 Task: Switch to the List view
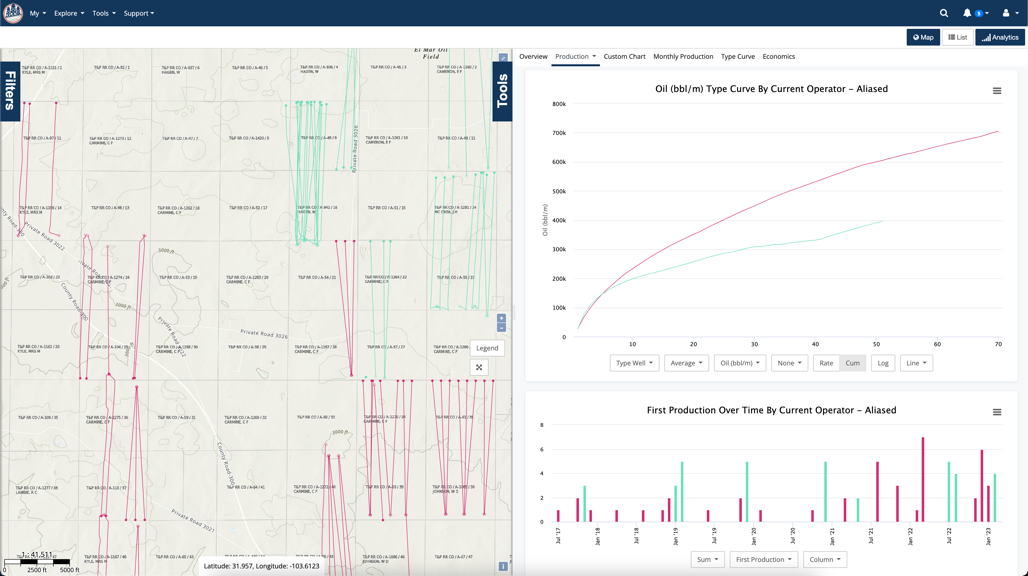pos(957,37)
